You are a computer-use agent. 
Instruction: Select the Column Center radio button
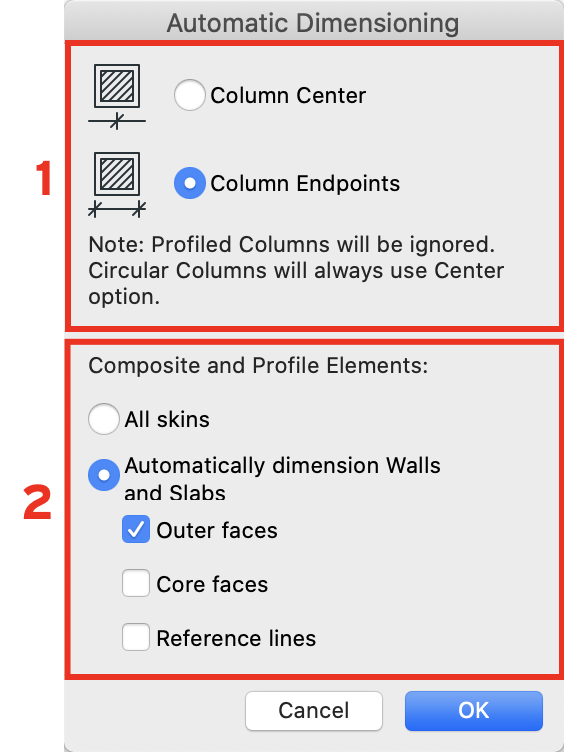[190, 95]
